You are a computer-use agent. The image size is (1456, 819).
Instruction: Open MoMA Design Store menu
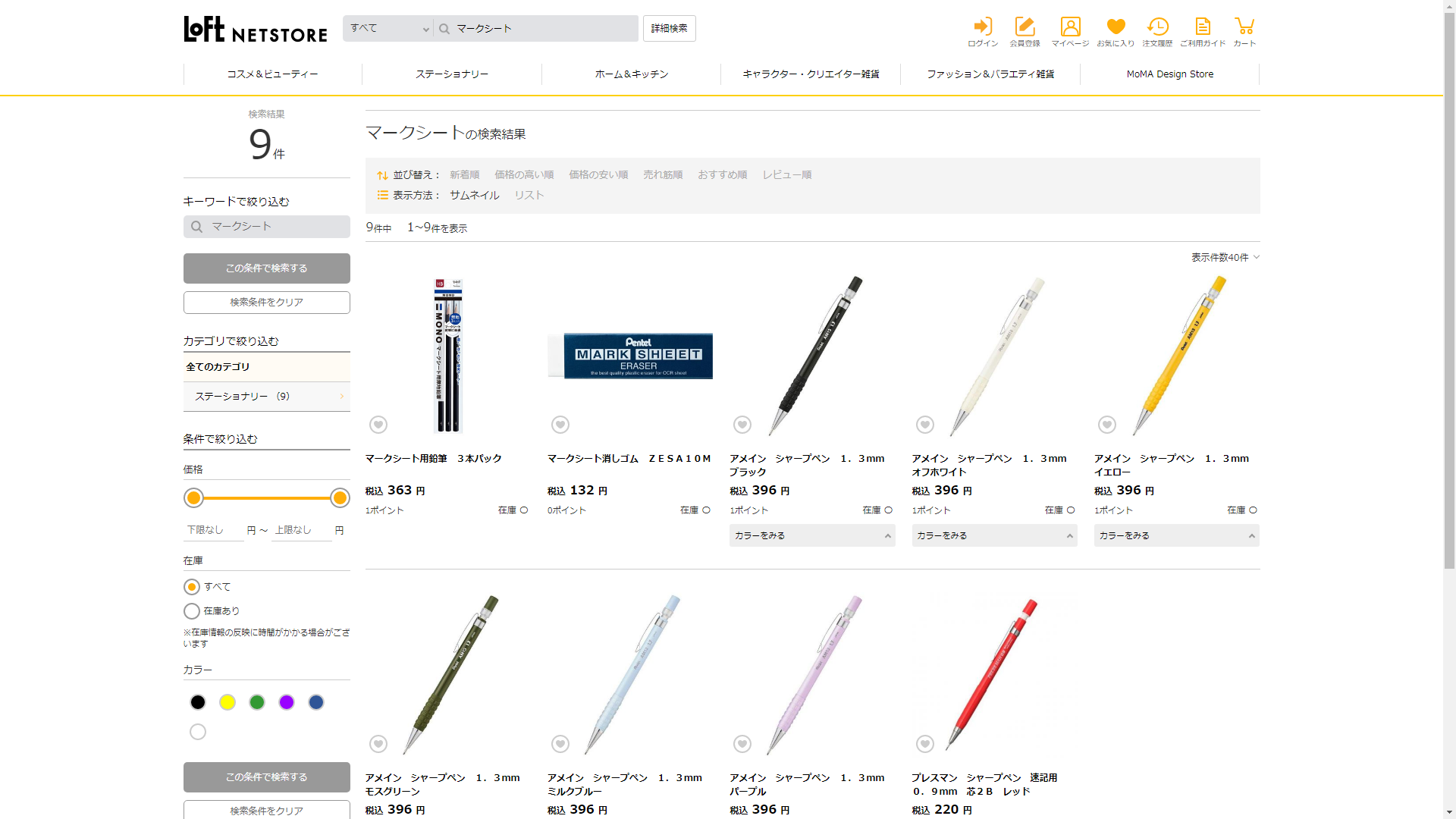click(x=1169, y=74)
